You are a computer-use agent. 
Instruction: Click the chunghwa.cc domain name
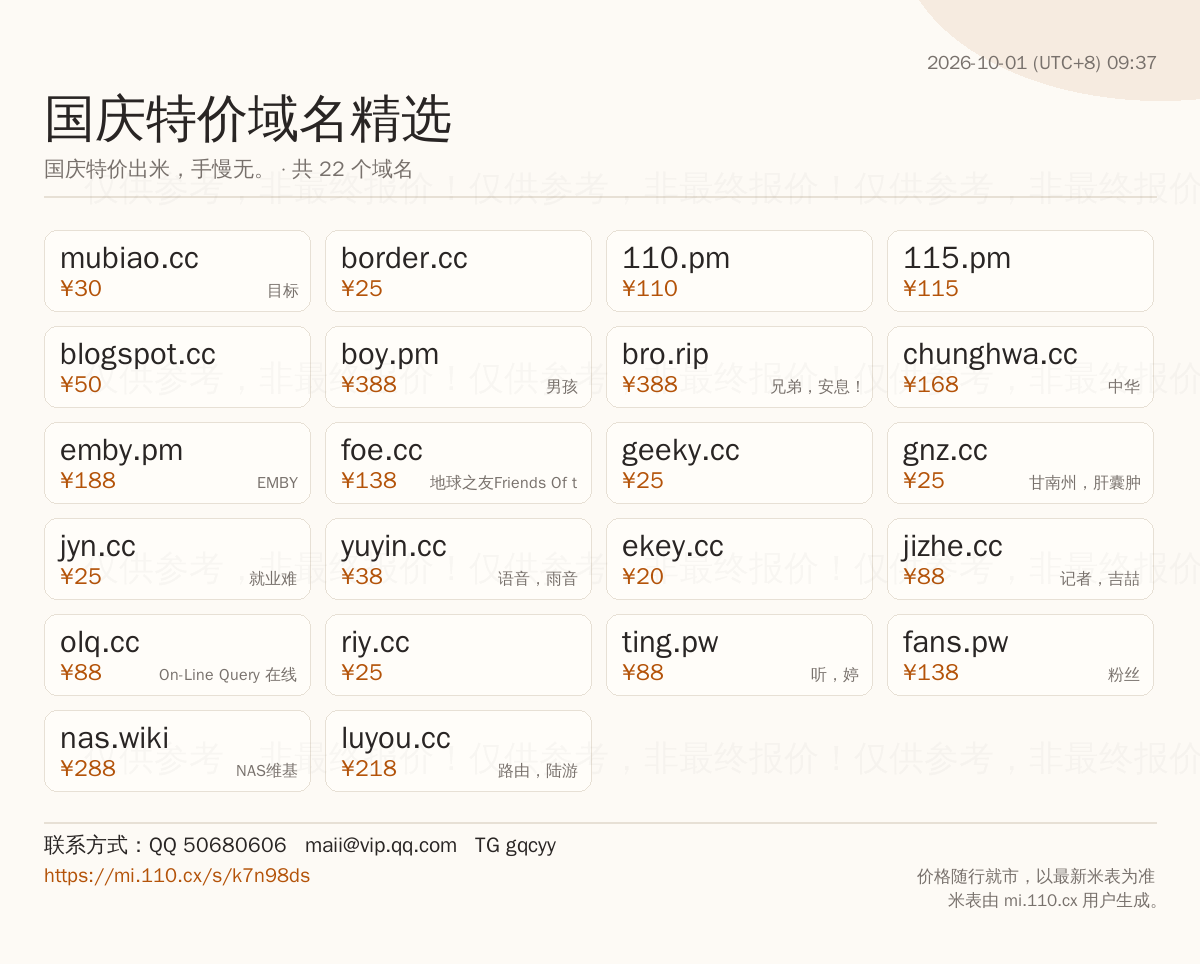(990, 354)
